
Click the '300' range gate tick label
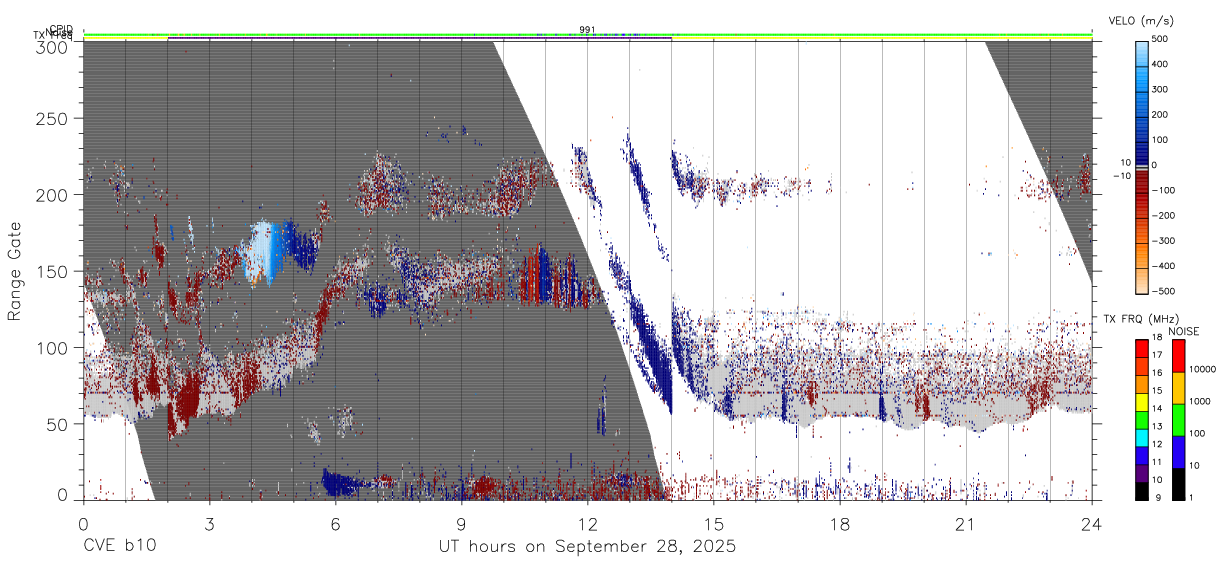tap(54, 47)
